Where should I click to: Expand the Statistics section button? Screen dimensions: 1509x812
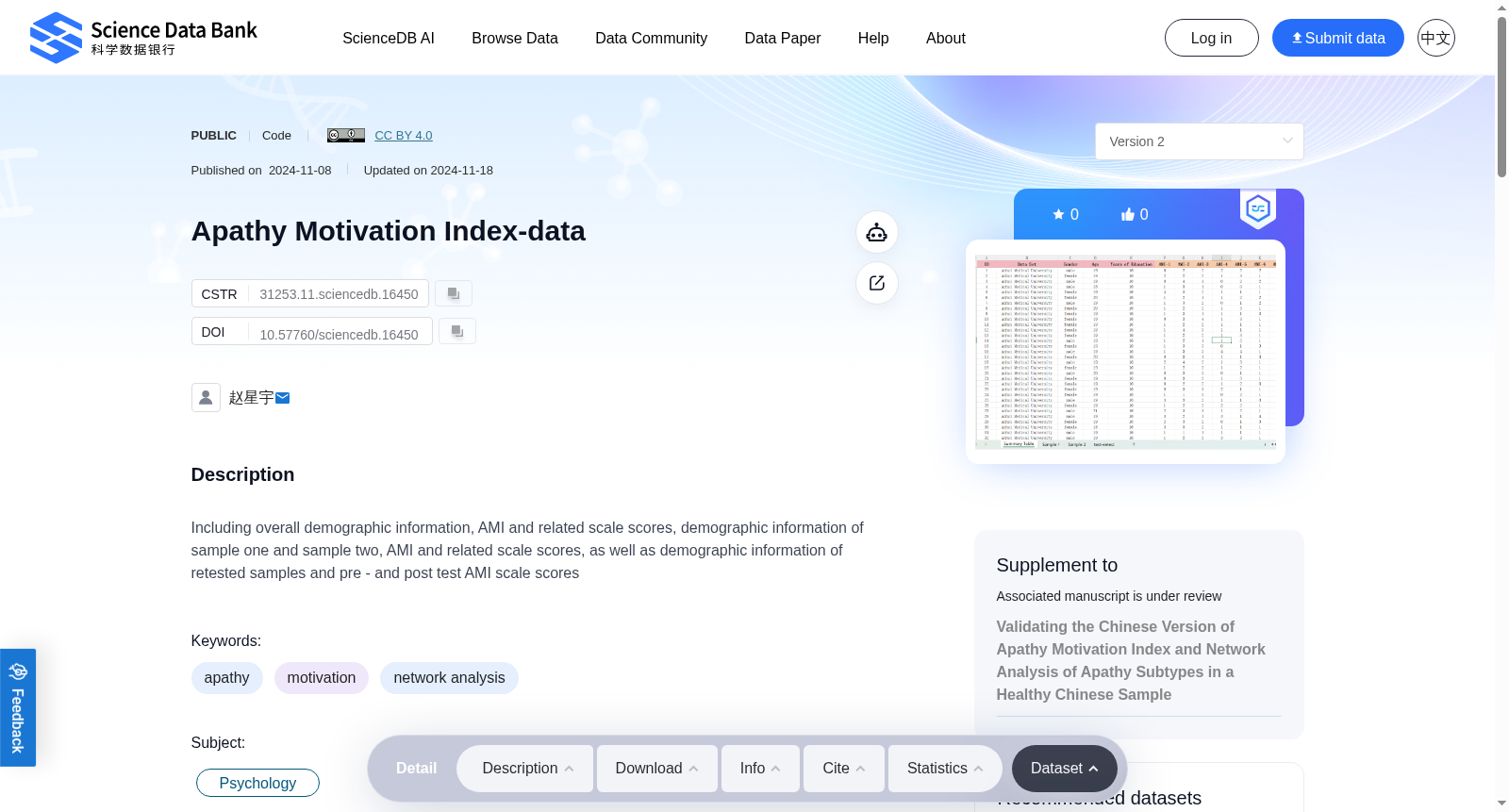945,769
